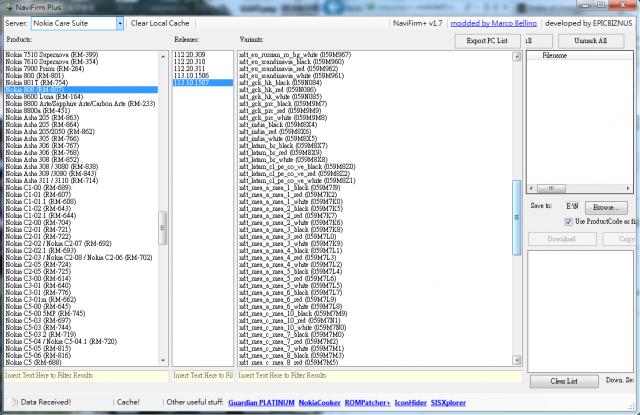640x415 pixels.
Task: Toggle the Use ProductCode checkbox
Action: 569,221
